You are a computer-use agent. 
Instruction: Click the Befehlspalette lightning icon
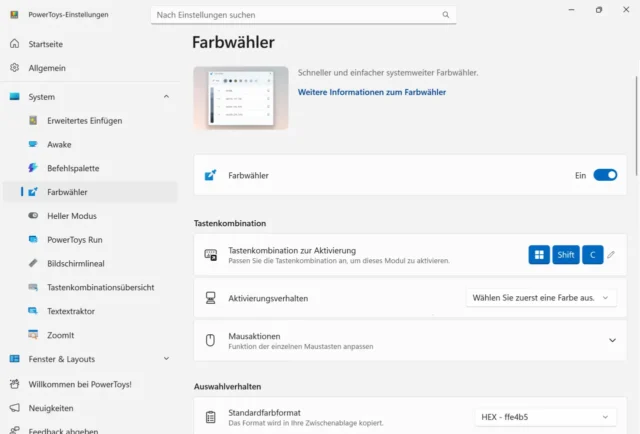[33, 168]
